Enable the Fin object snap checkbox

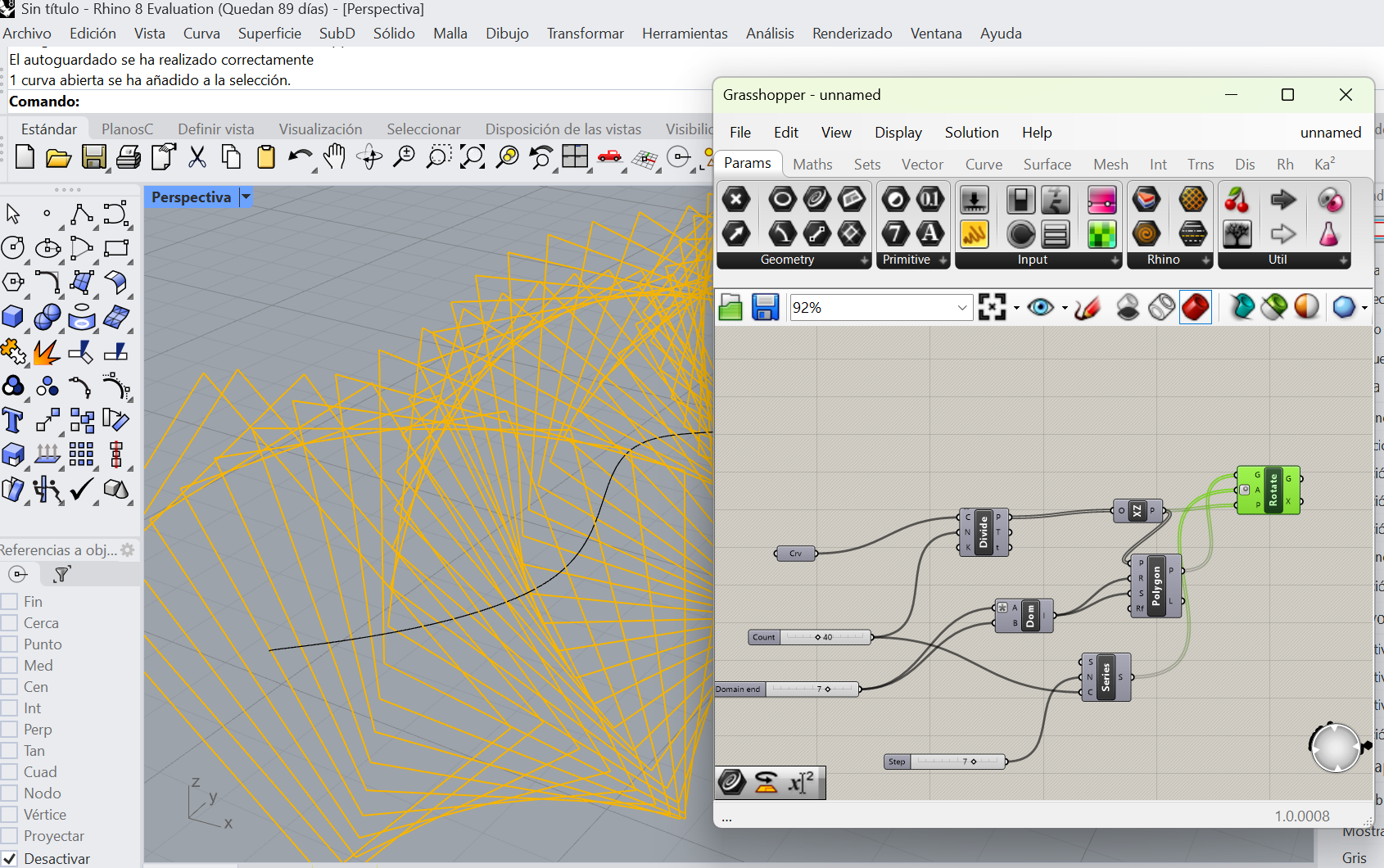pyautogui.click(x=10, y=602)
